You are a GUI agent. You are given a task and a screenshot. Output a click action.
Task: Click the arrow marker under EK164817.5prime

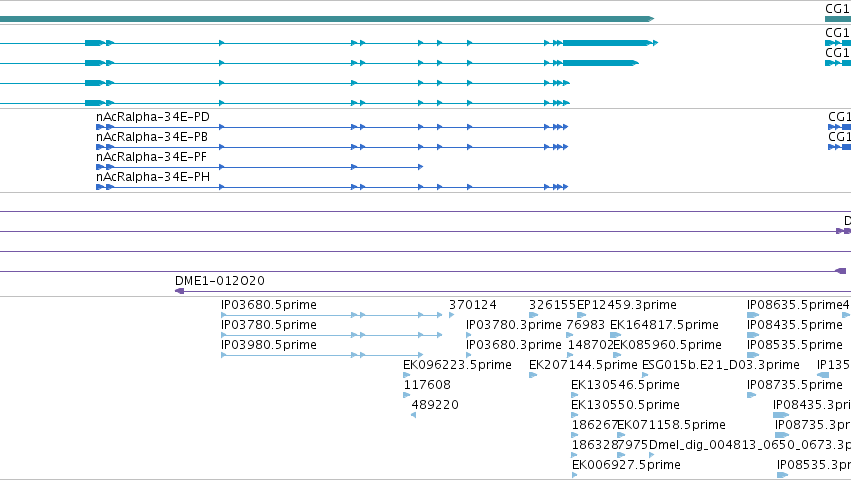[x=615, y=335]
